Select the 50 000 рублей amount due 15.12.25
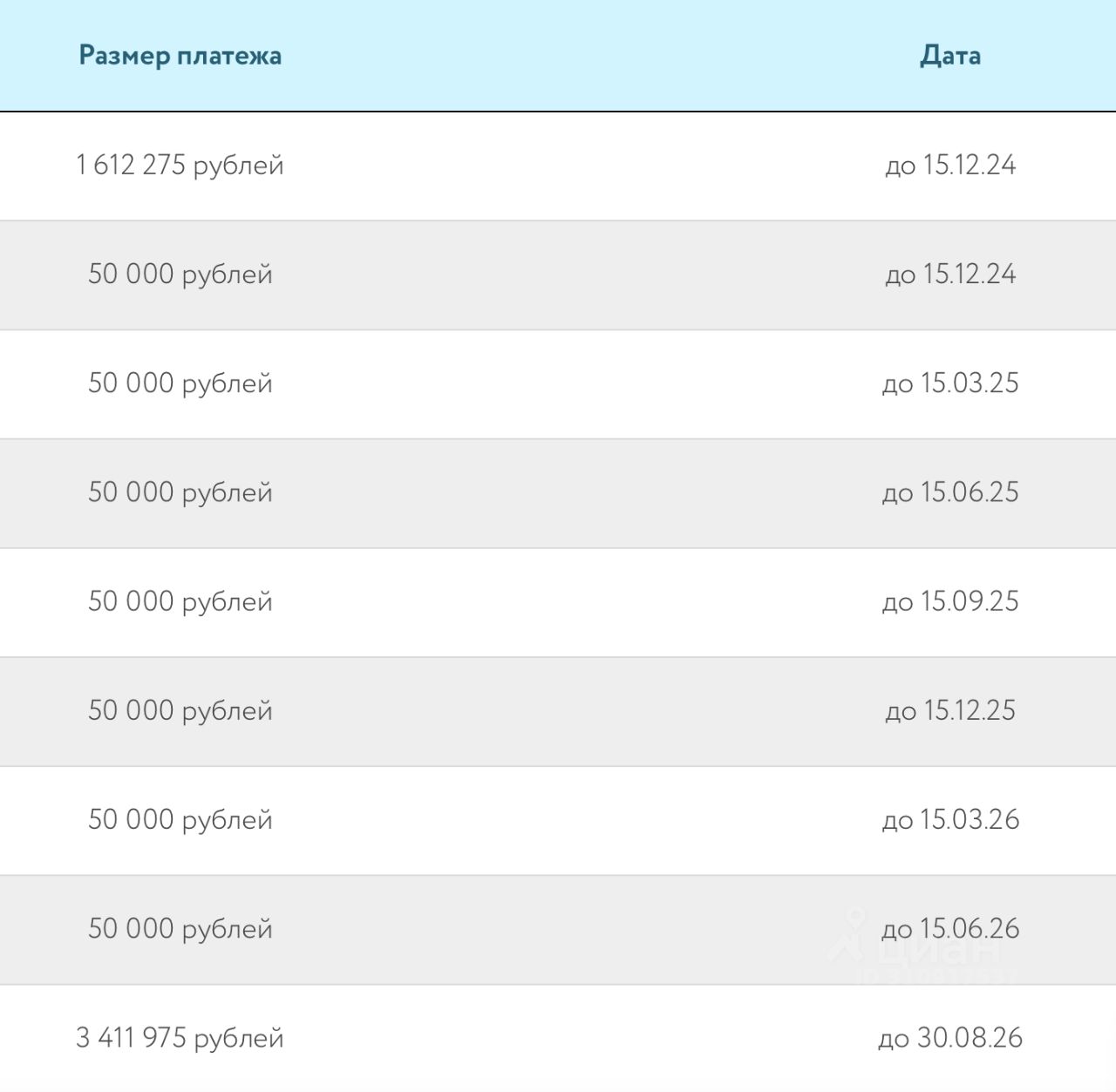 180,710
